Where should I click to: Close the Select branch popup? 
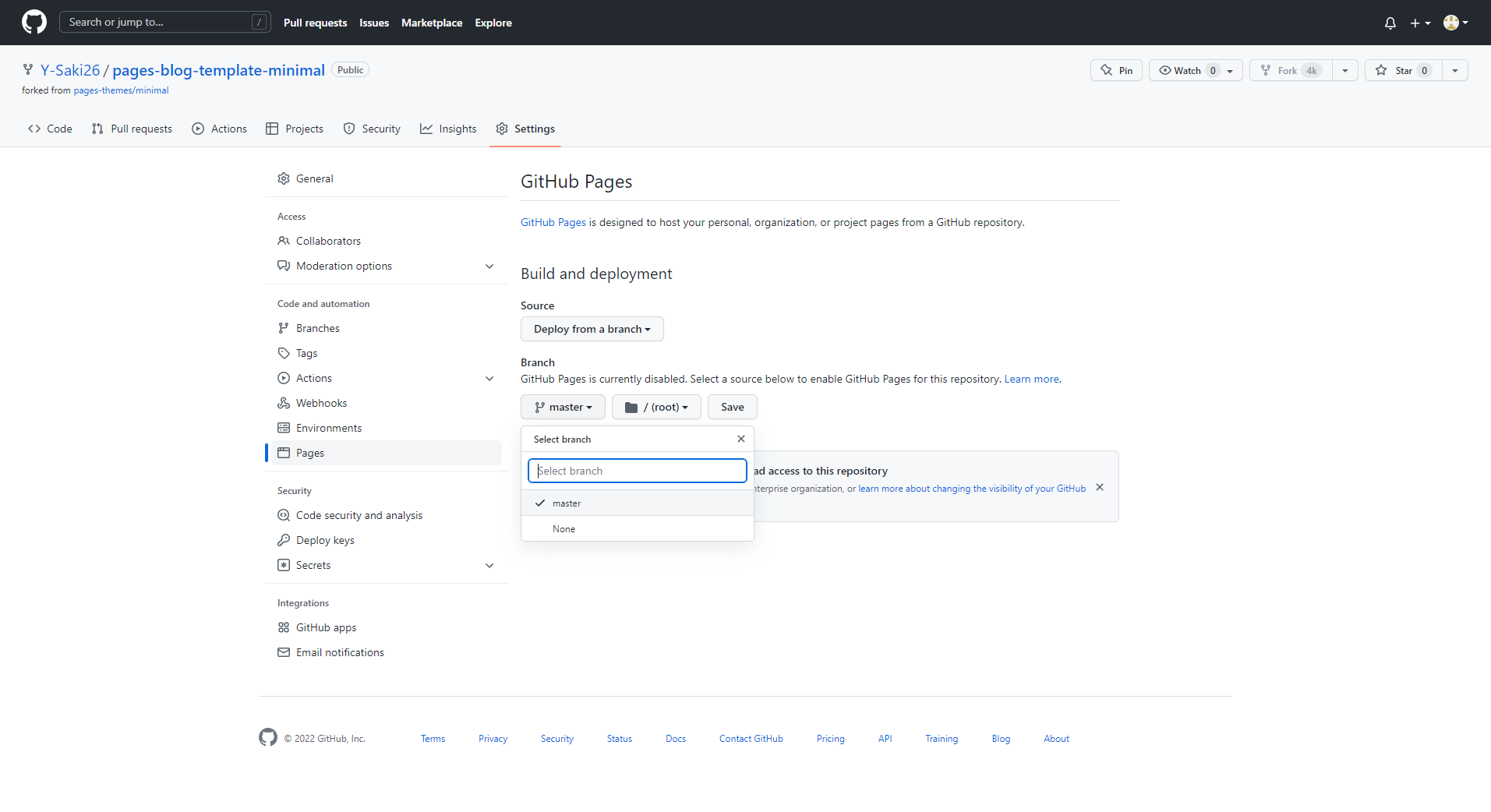point(741,439)
